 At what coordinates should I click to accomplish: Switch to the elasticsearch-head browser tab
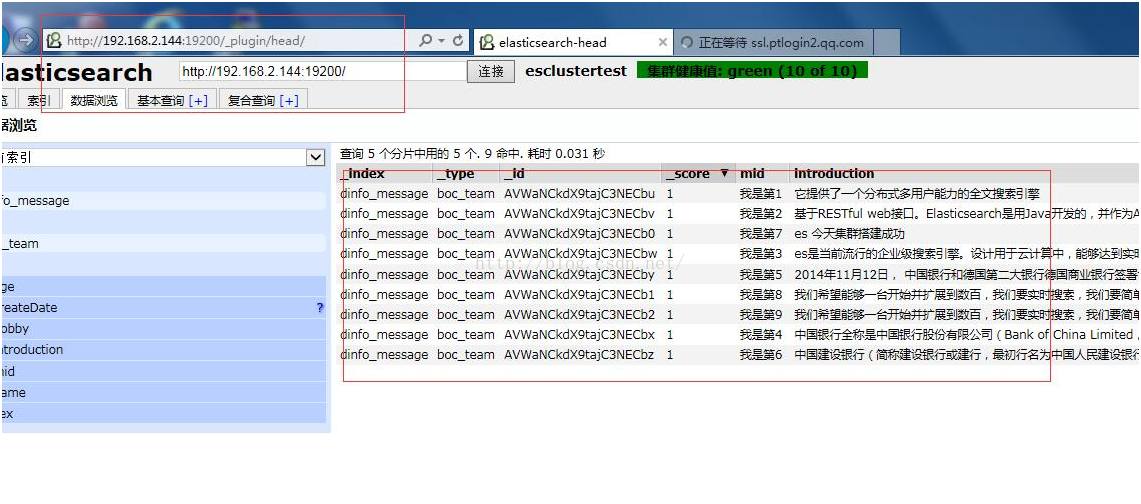[574, 42]
